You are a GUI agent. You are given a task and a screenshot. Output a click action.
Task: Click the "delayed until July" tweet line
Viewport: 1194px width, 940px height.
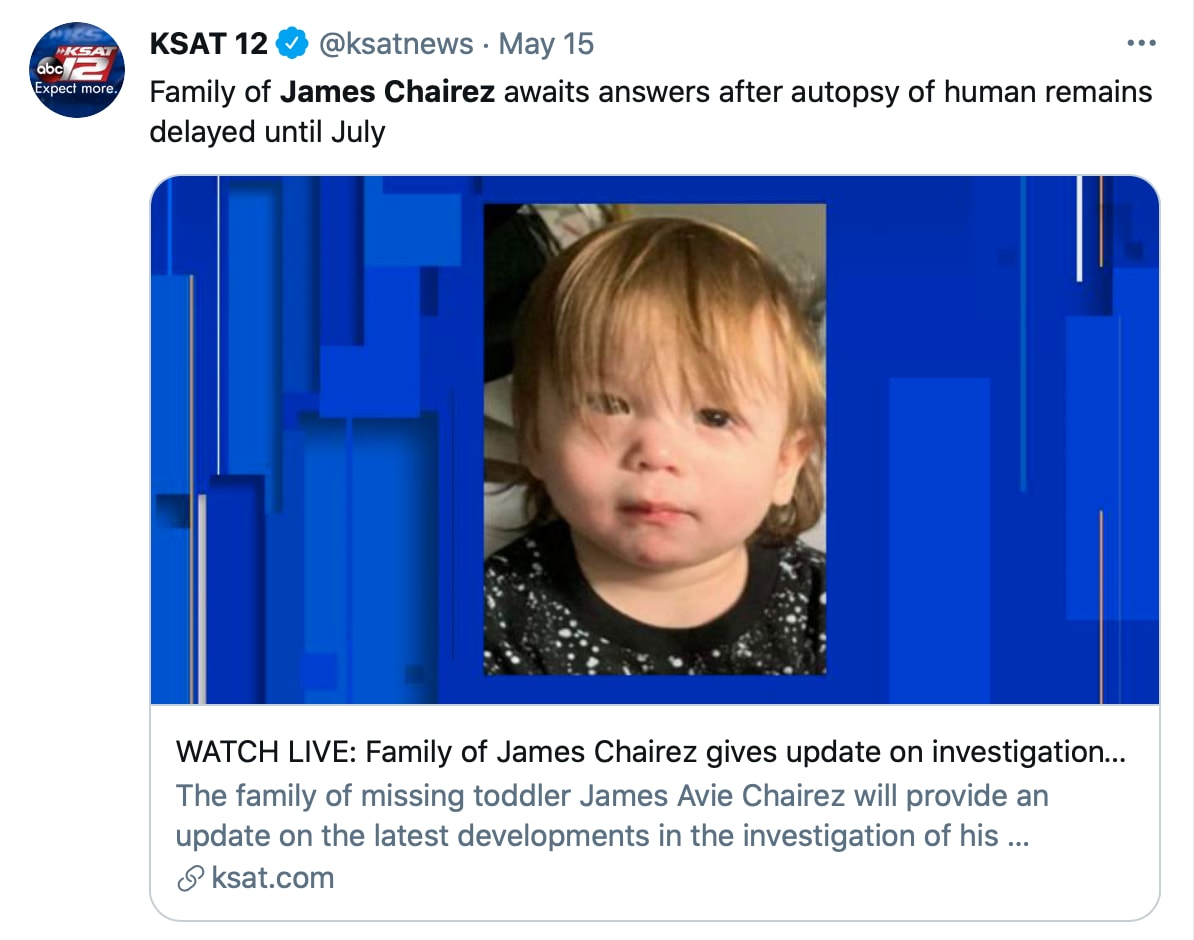267,132
